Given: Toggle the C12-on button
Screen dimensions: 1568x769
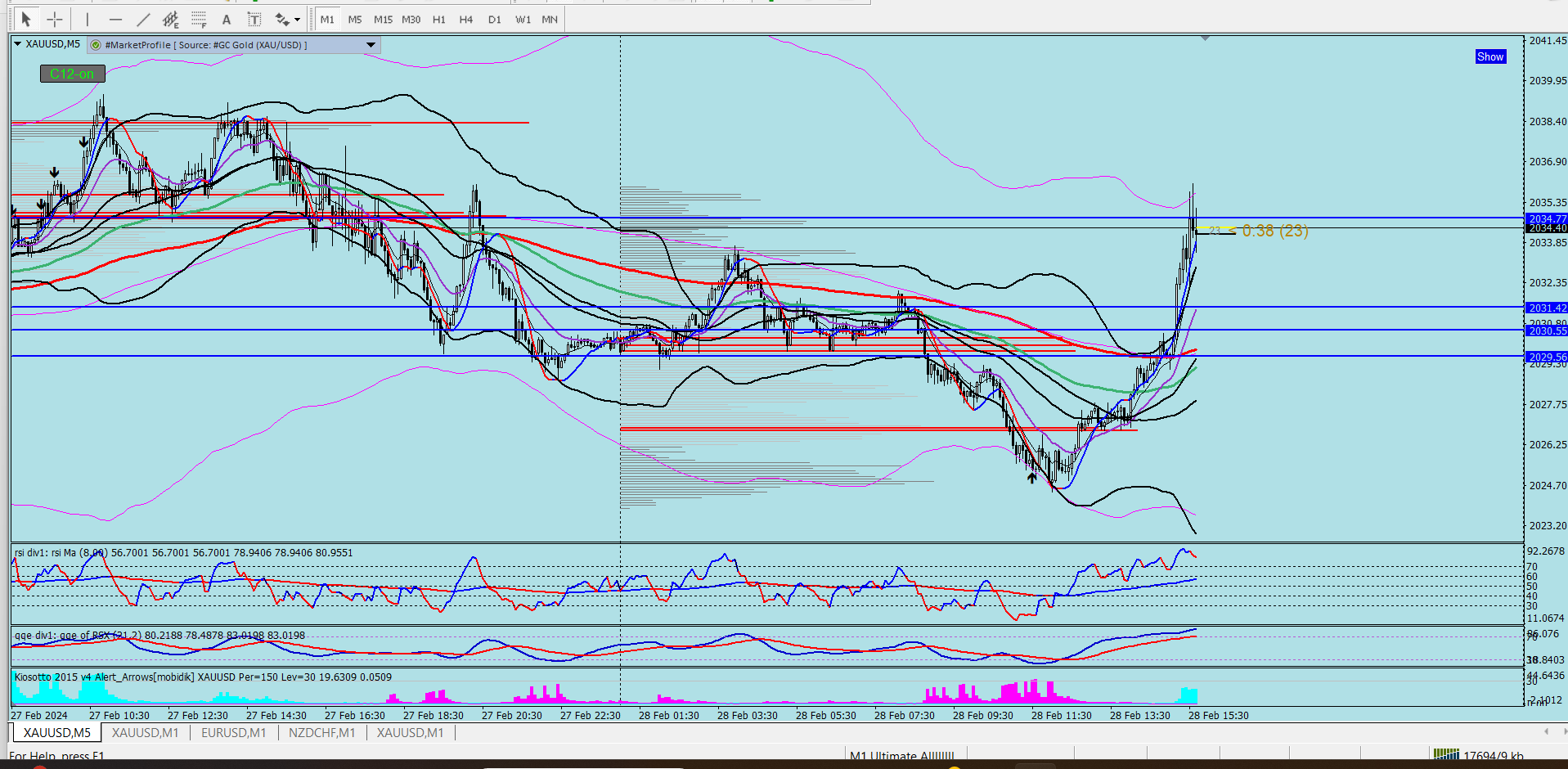Looking at the screenshot, I should 72,74.
